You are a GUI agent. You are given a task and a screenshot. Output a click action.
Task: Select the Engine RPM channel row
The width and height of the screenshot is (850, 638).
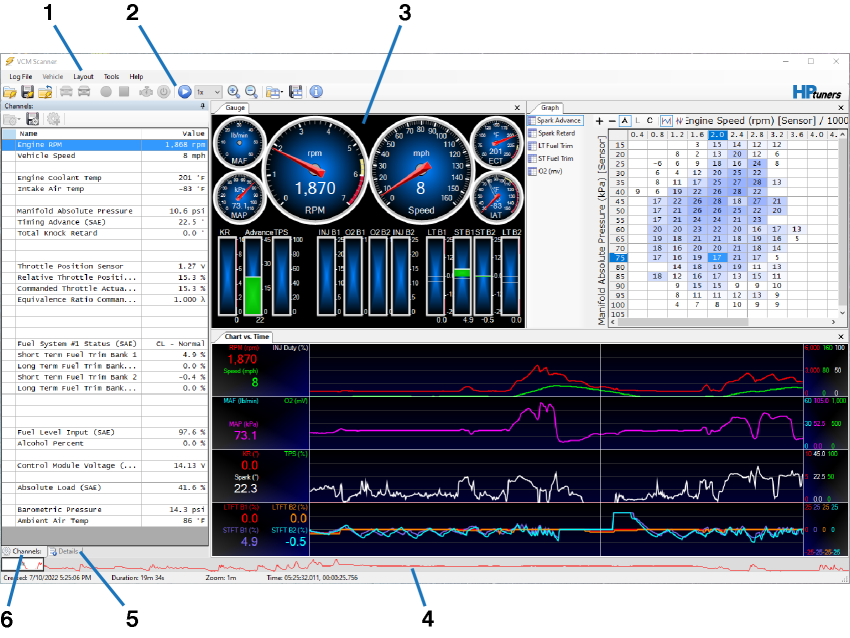point(105,145)
